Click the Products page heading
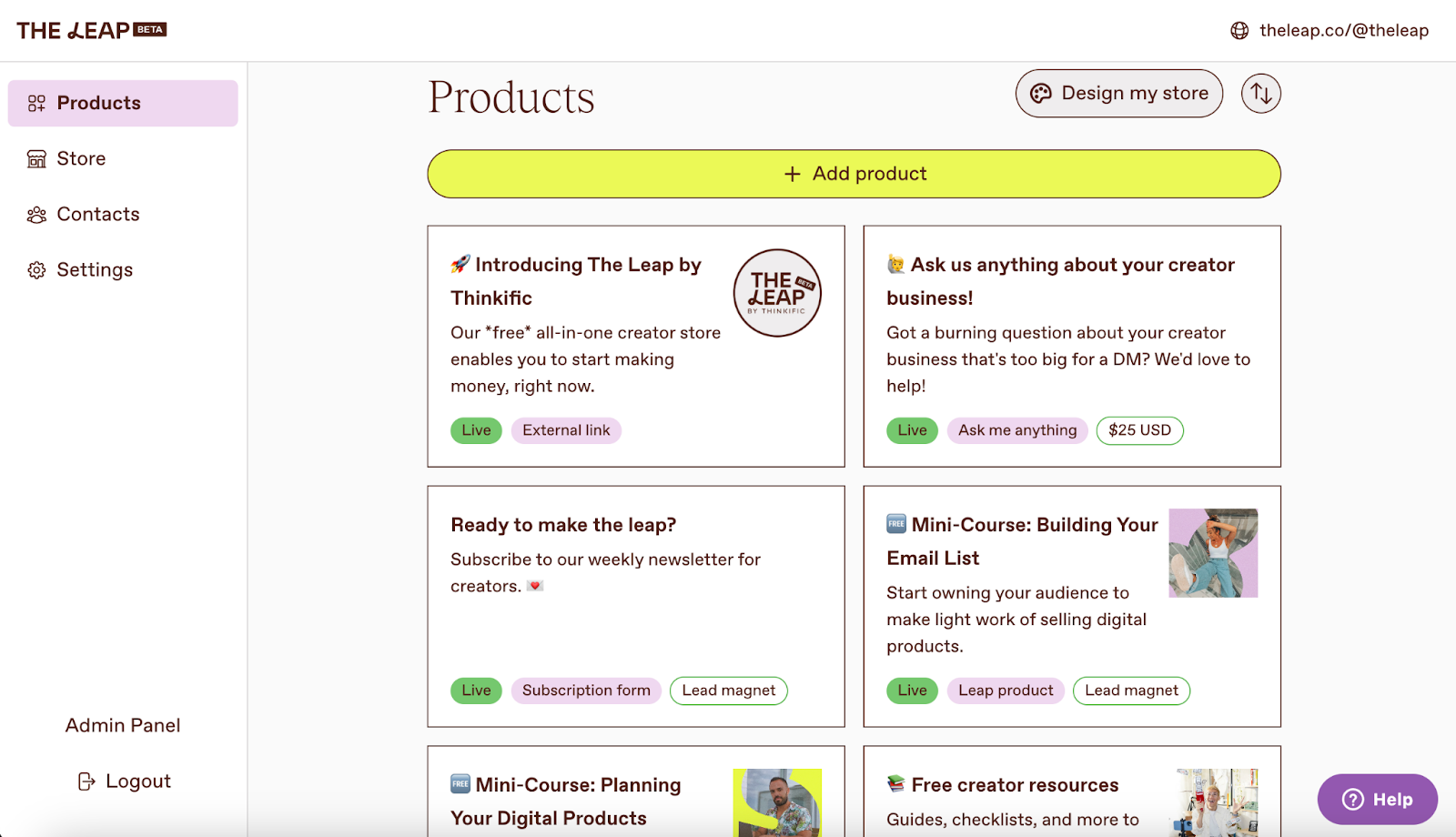Viewport: 1456px width, 837px height. (x=511, y=97)
